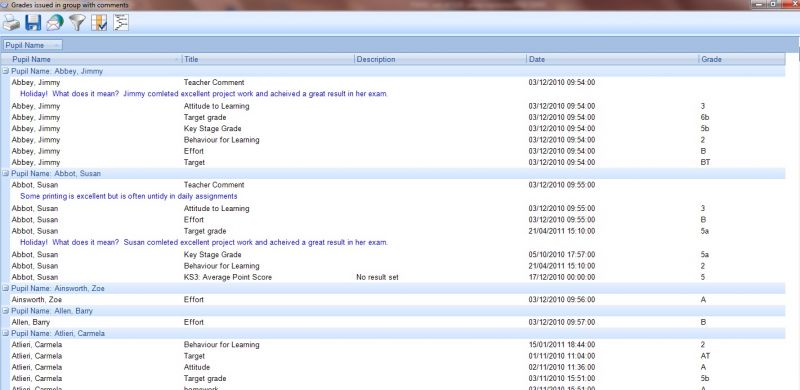
Task: Click date '15/01/2011 18:44:00'
Action: point(562,345)
